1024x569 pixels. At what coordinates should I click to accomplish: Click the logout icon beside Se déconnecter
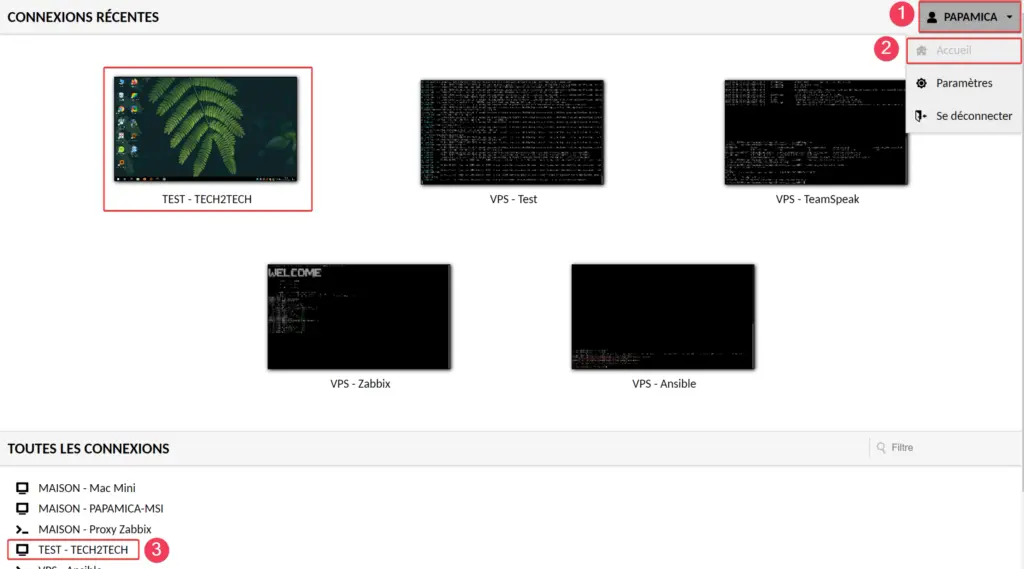click(921, 116)
